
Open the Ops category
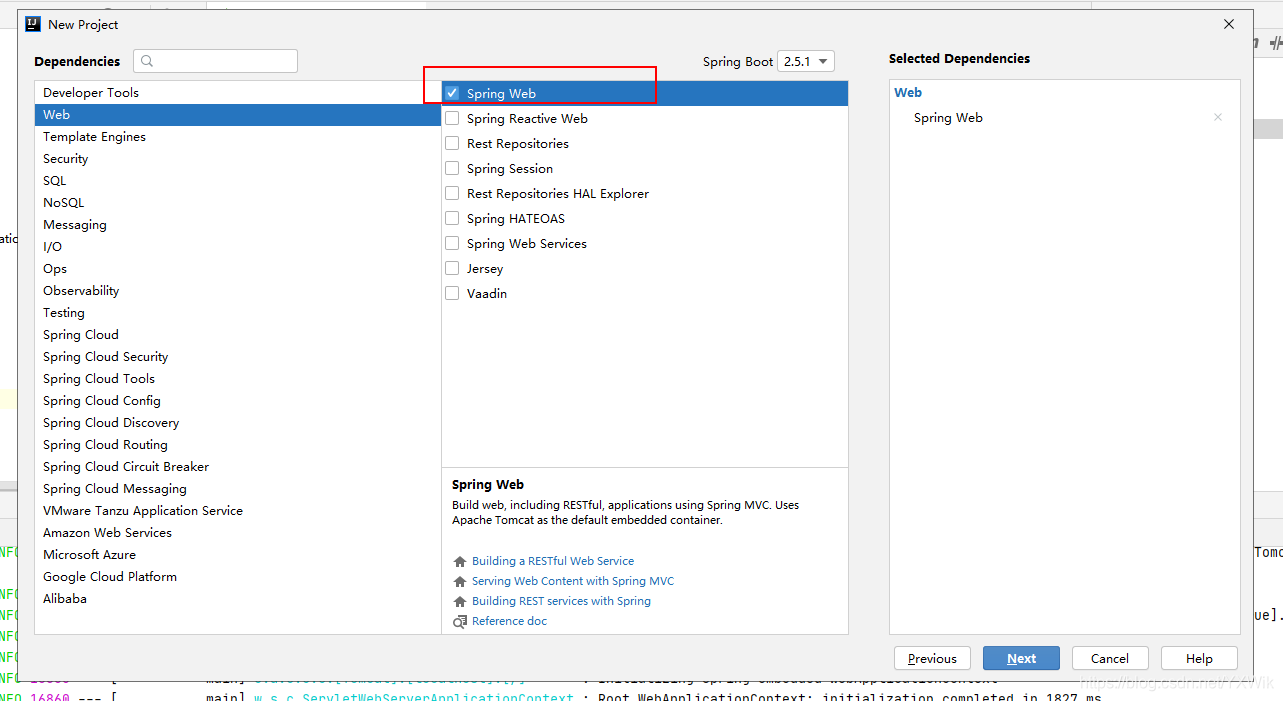click(x=238, y=269)
